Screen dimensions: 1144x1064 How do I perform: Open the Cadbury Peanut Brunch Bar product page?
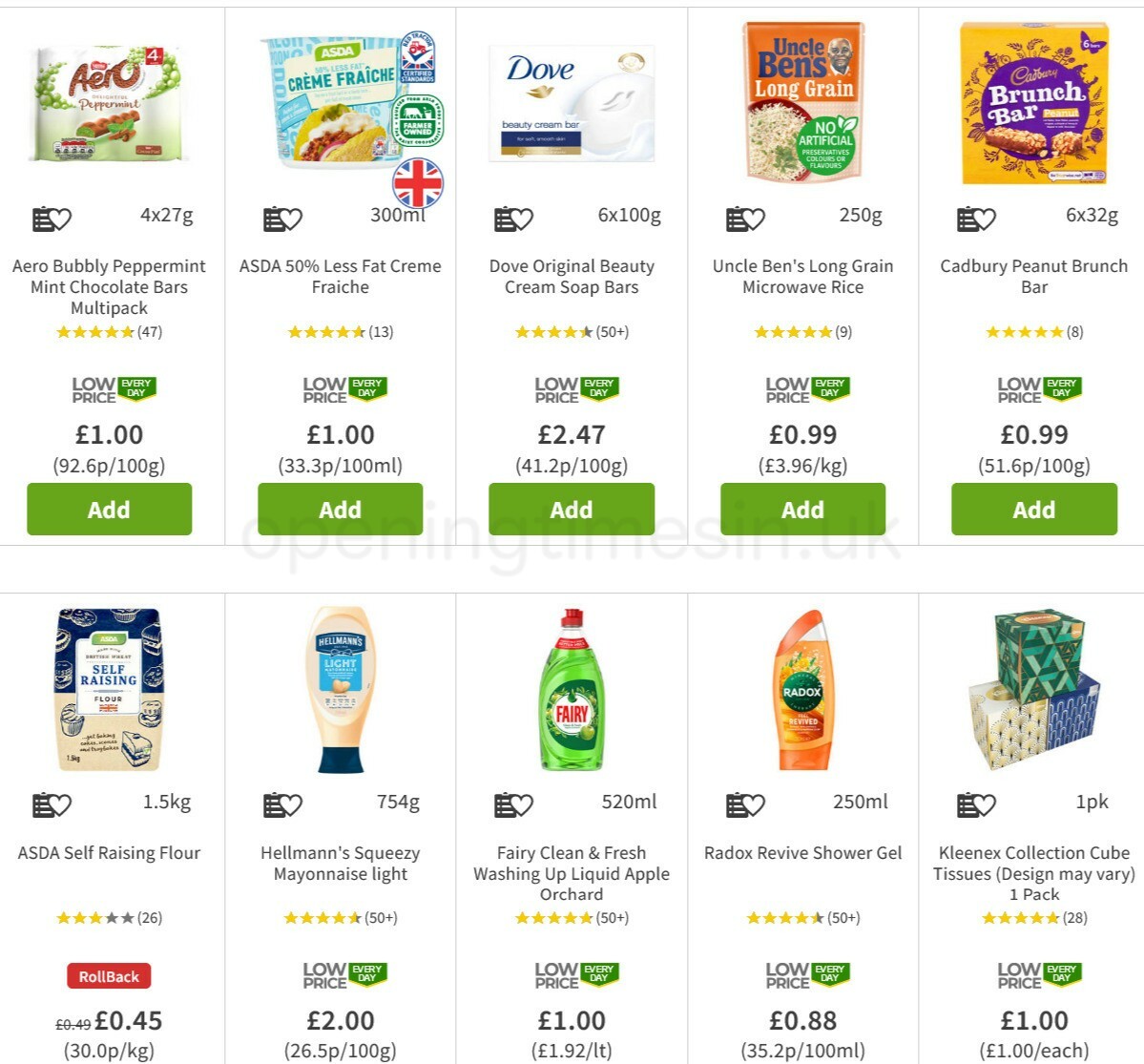tap(1034, 277)
